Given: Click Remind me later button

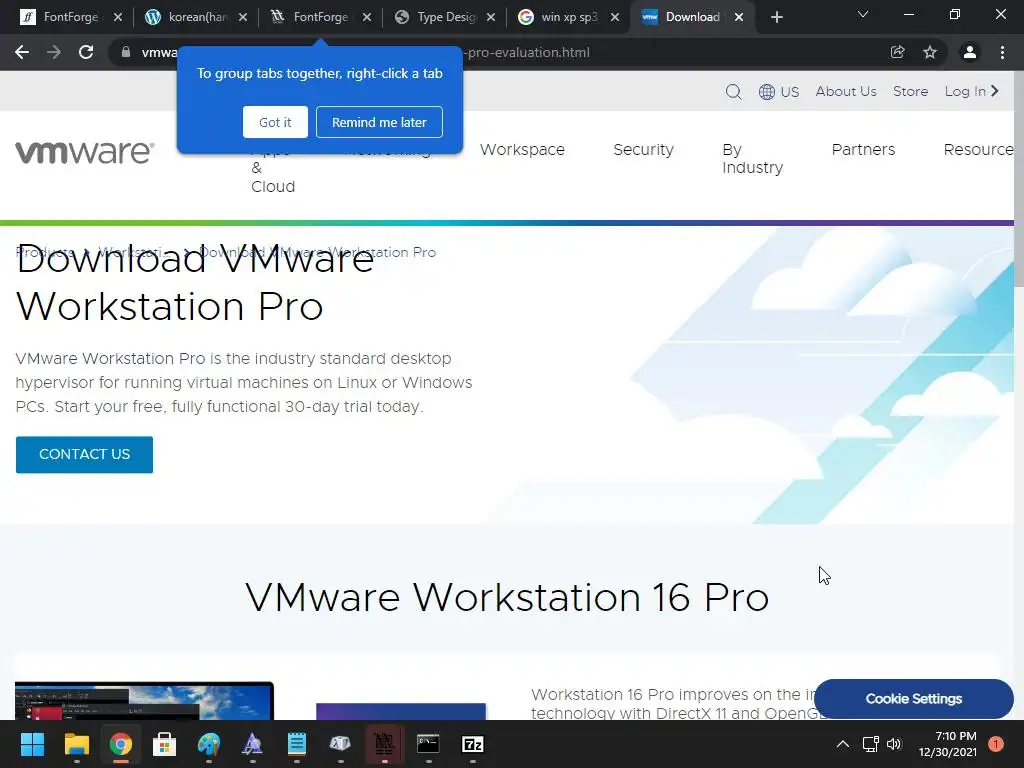Looking at the screenshot, I should tap(379, 122).
